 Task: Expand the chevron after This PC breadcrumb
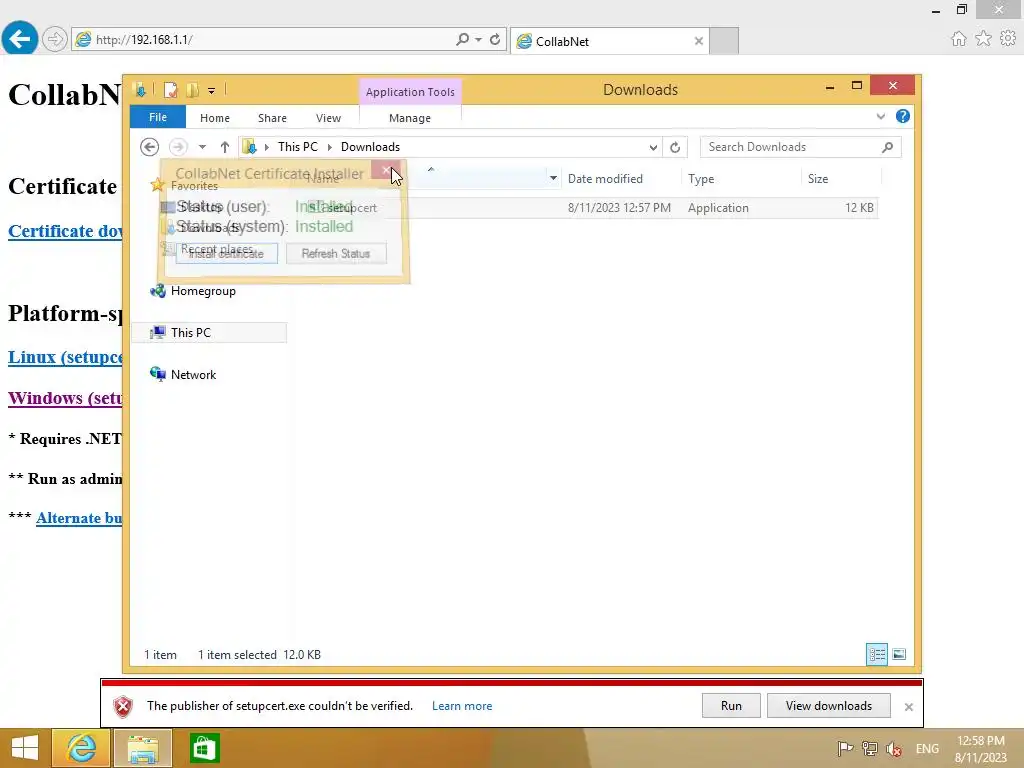click(330, 147)
